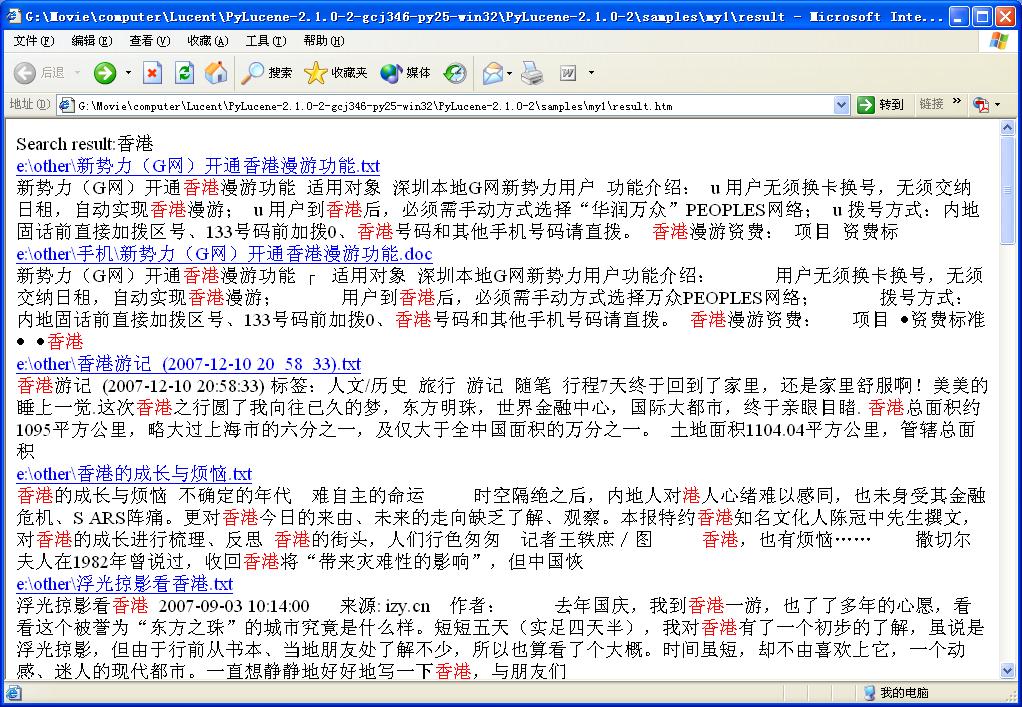Click the Print icon in toolbar

point(532,73)
